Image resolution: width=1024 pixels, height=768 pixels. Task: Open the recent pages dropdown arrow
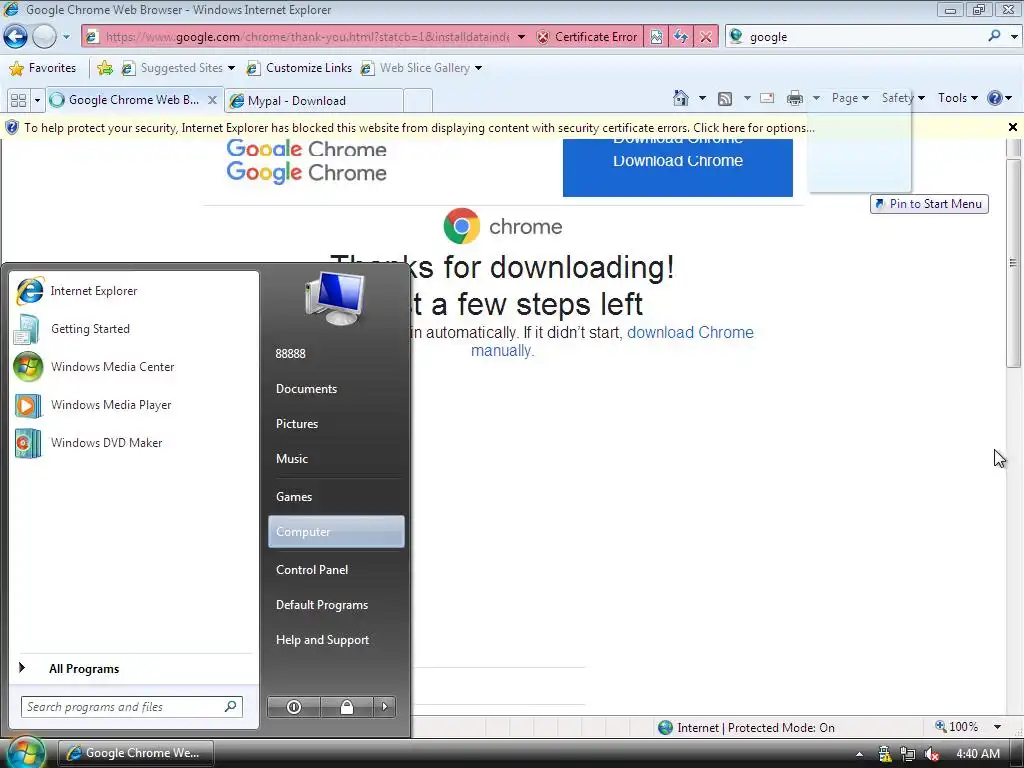pos(66,37)
